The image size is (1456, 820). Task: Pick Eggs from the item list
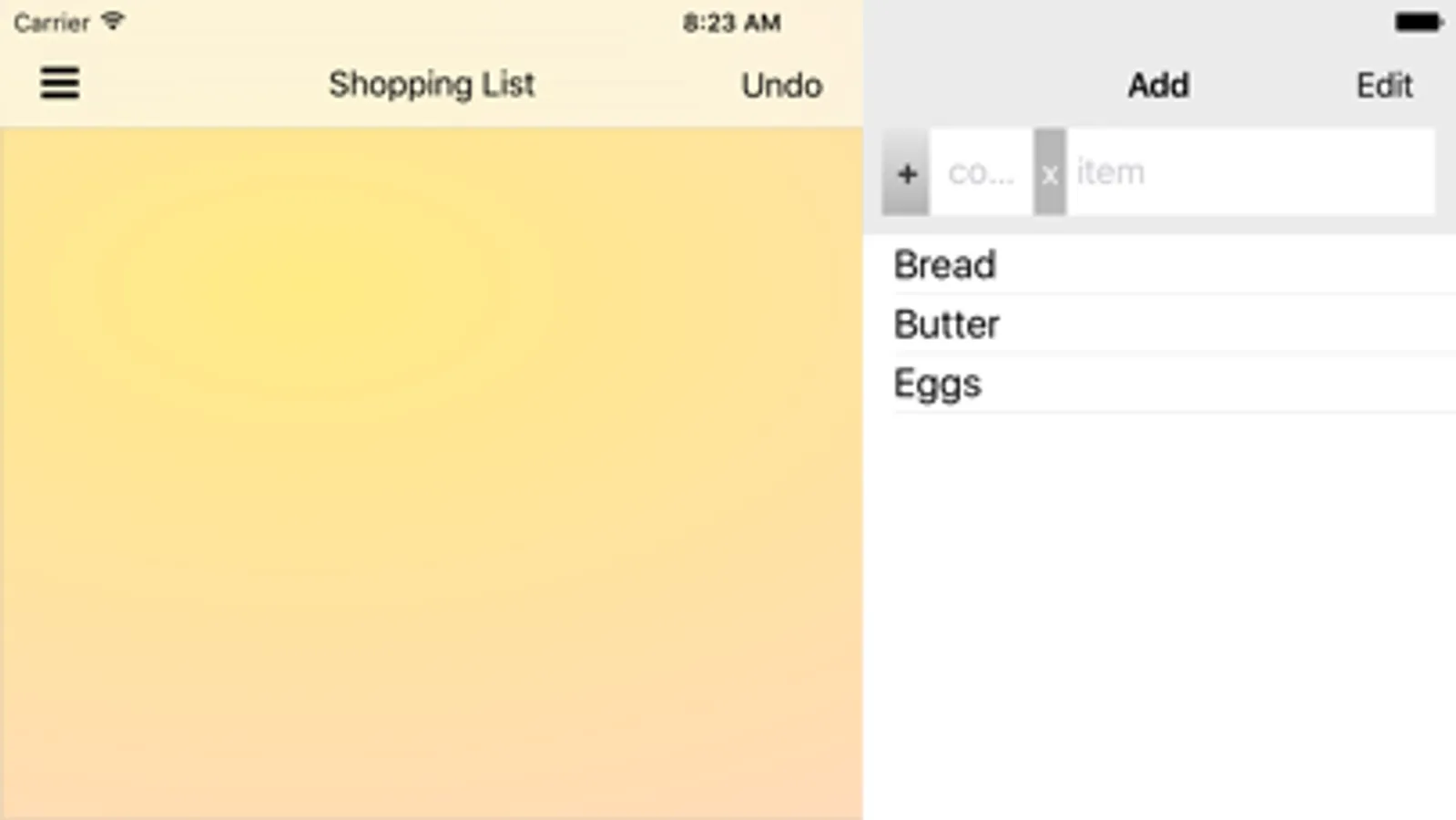tap(938, 384)
